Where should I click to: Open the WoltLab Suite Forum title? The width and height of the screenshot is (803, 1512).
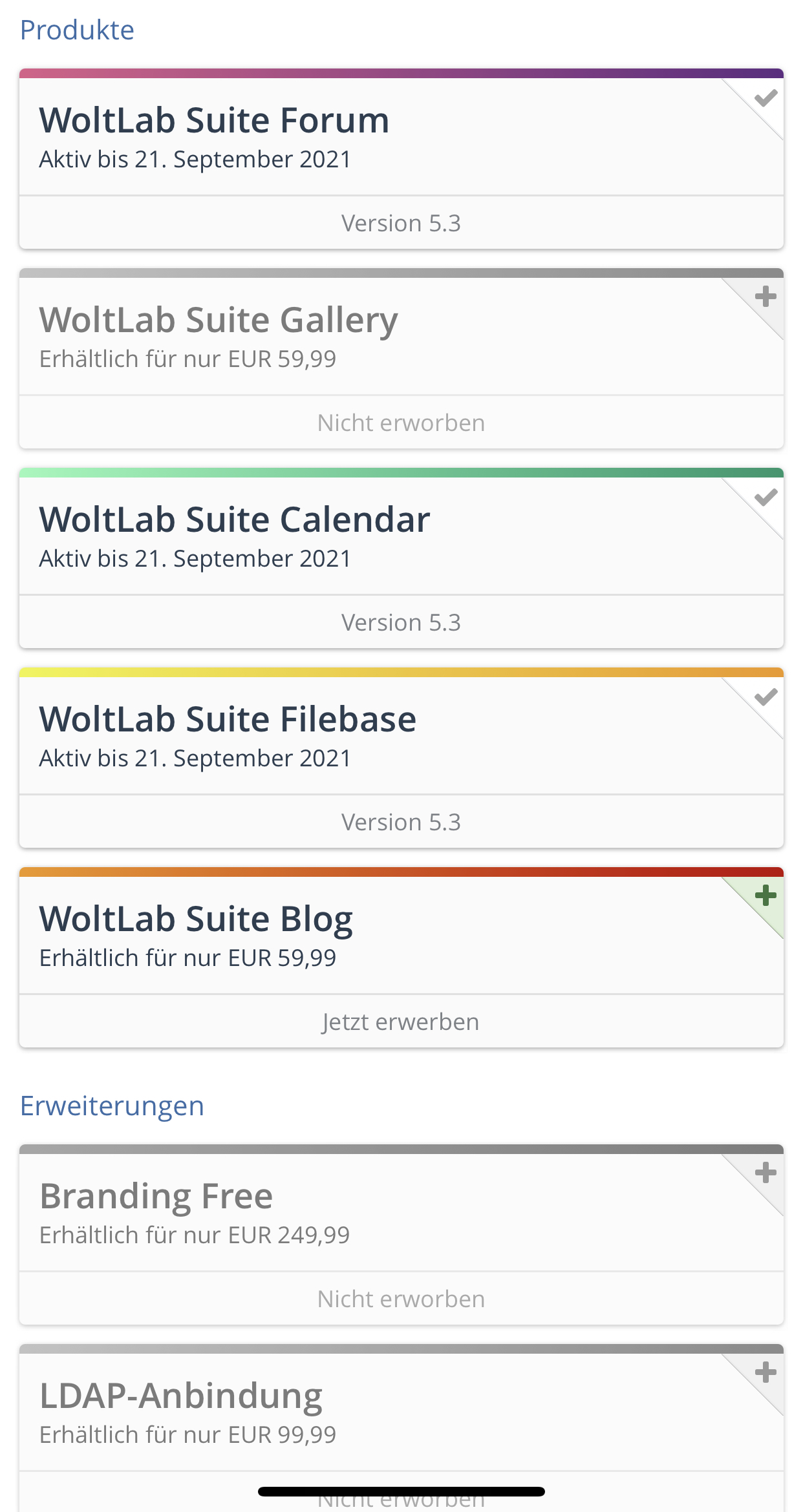coord(214,120)
